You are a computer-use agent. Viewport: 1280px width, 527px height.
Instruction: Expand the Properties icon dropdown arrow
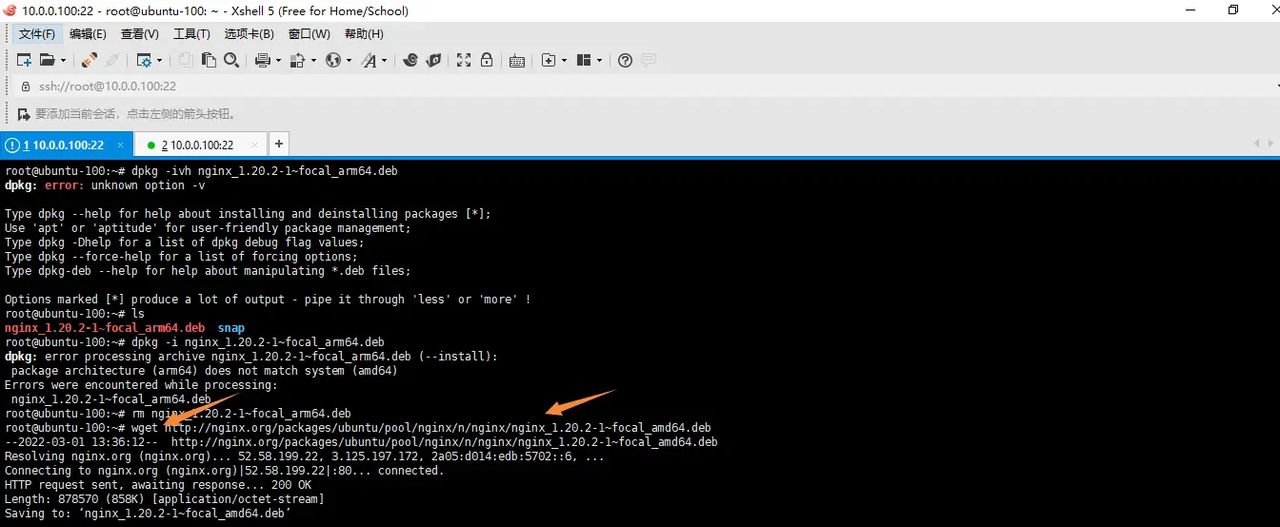click(x=160, y=60)
